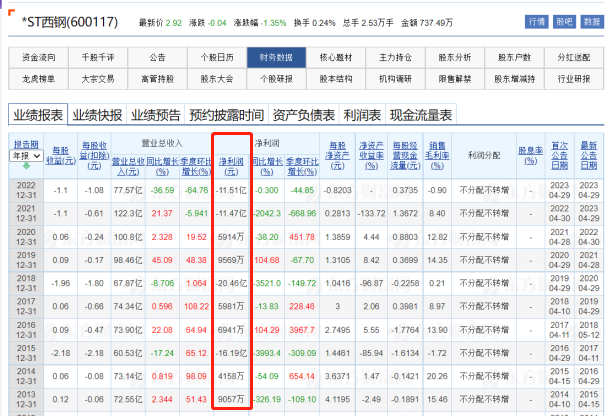Sort by revenue 同比增长(%) header
Screen dimensions: 607x417
pos(162,166)
